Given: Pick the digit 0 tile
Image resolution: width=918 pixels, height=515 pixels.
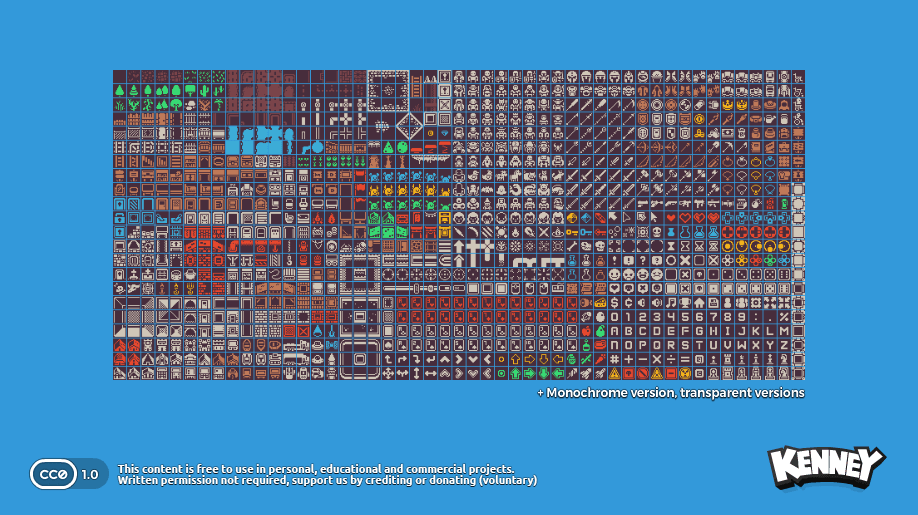Looking at the screenshot, I should pos(615,317).
